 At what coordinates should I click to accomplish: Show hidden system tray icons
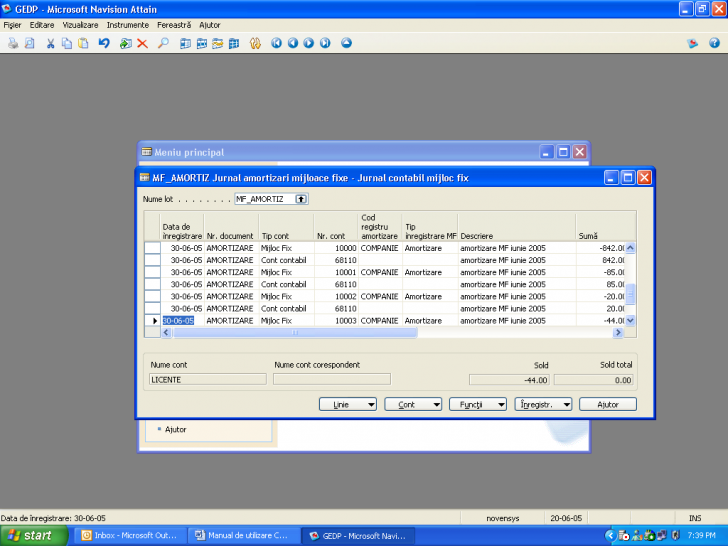[611, 535]
